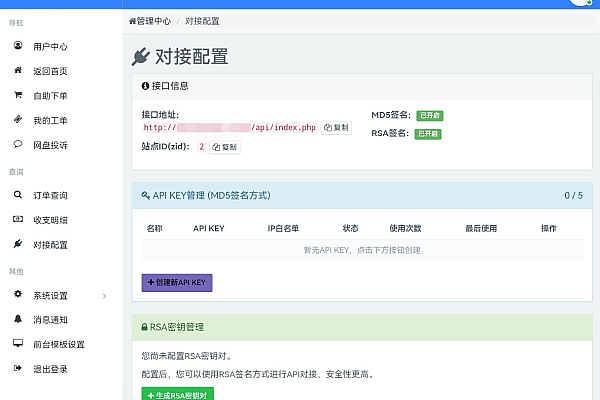Click the gear icon for 系统设置

[x=18, y=294]
